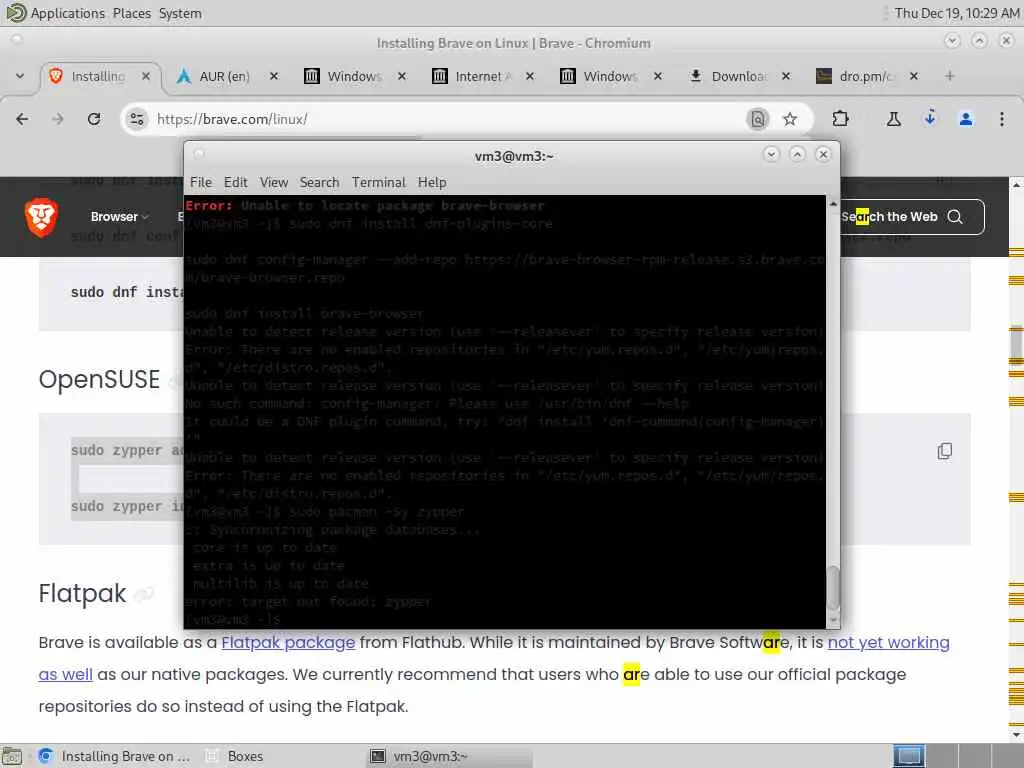This screenshot has width=1024, height=768.
Task: Copy anchor link beside Flatpak heading
Action: (x=144, y=594)
